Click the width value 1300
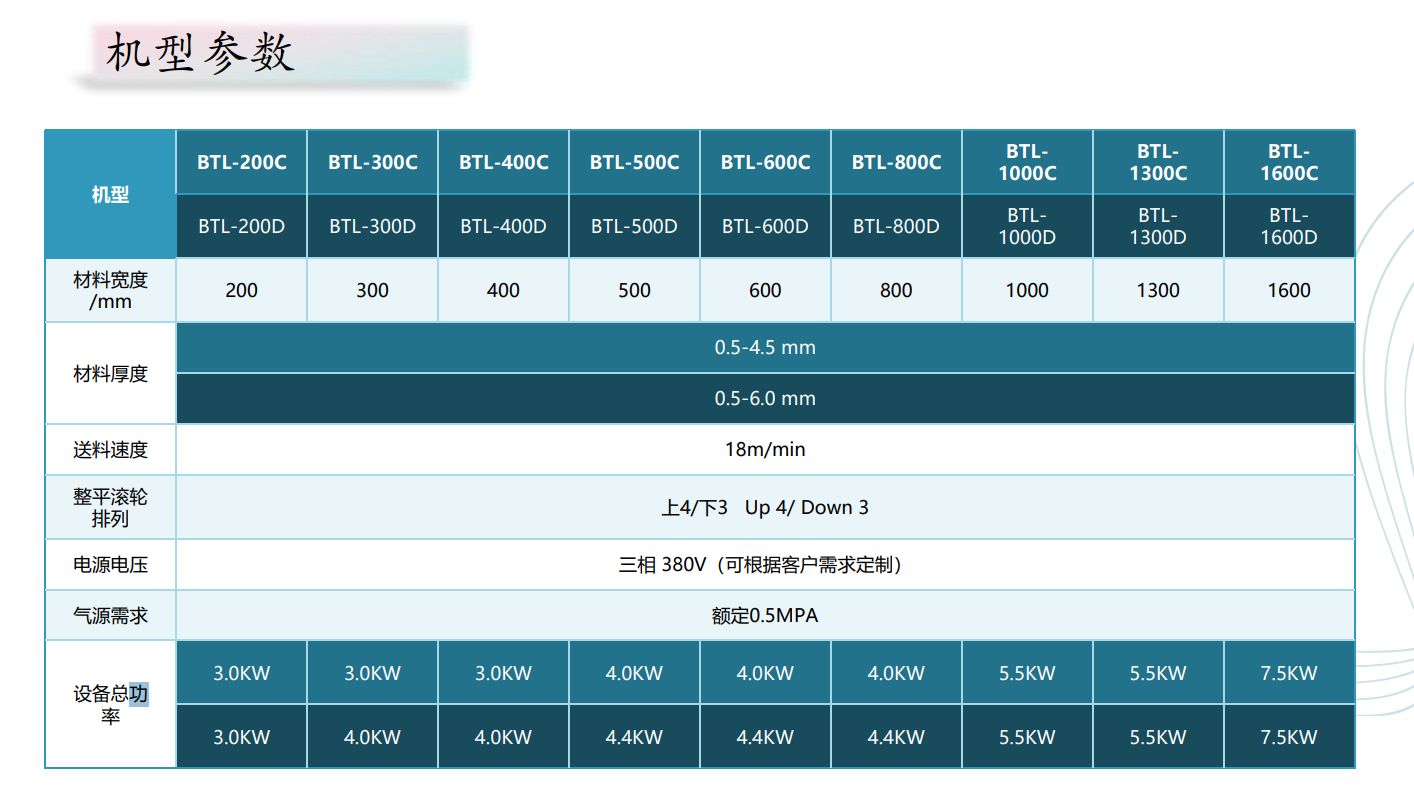Viewport: 1414px width, 806px height. pos(1158,290)
